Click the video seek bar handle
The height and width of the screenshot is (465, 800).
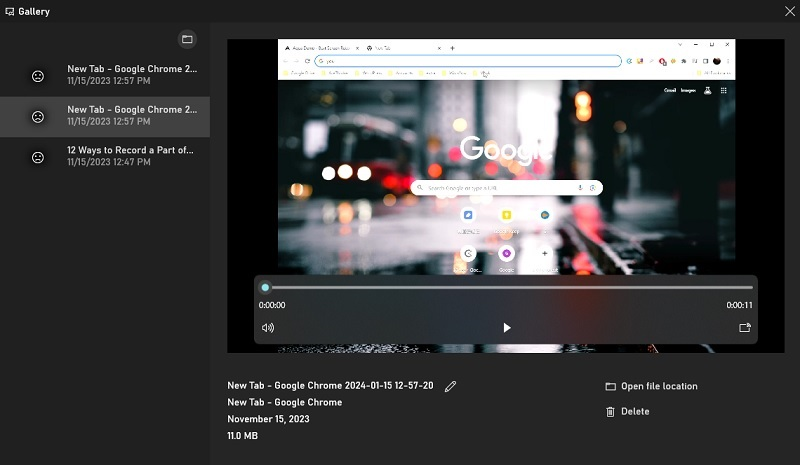click(x=265, y=287)
